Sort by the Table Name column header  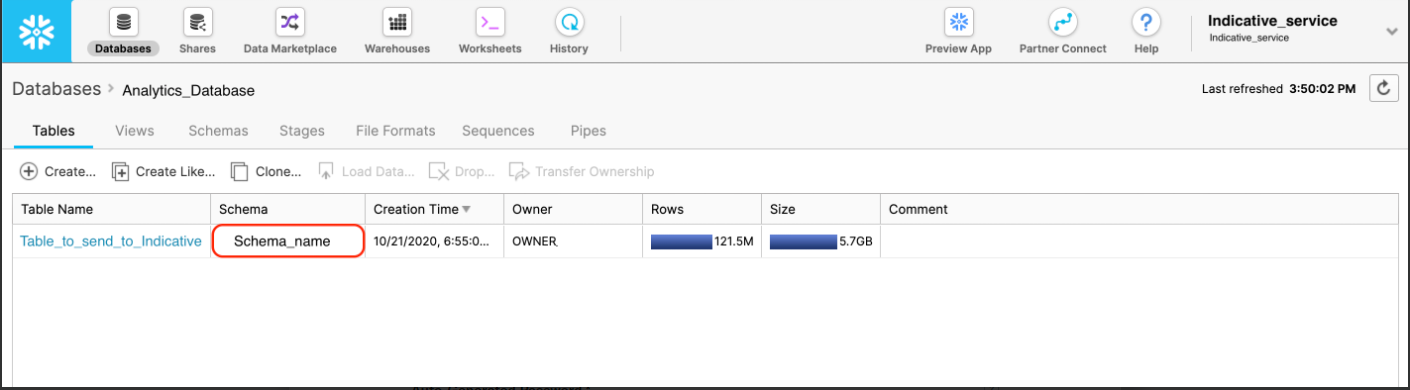111,209
